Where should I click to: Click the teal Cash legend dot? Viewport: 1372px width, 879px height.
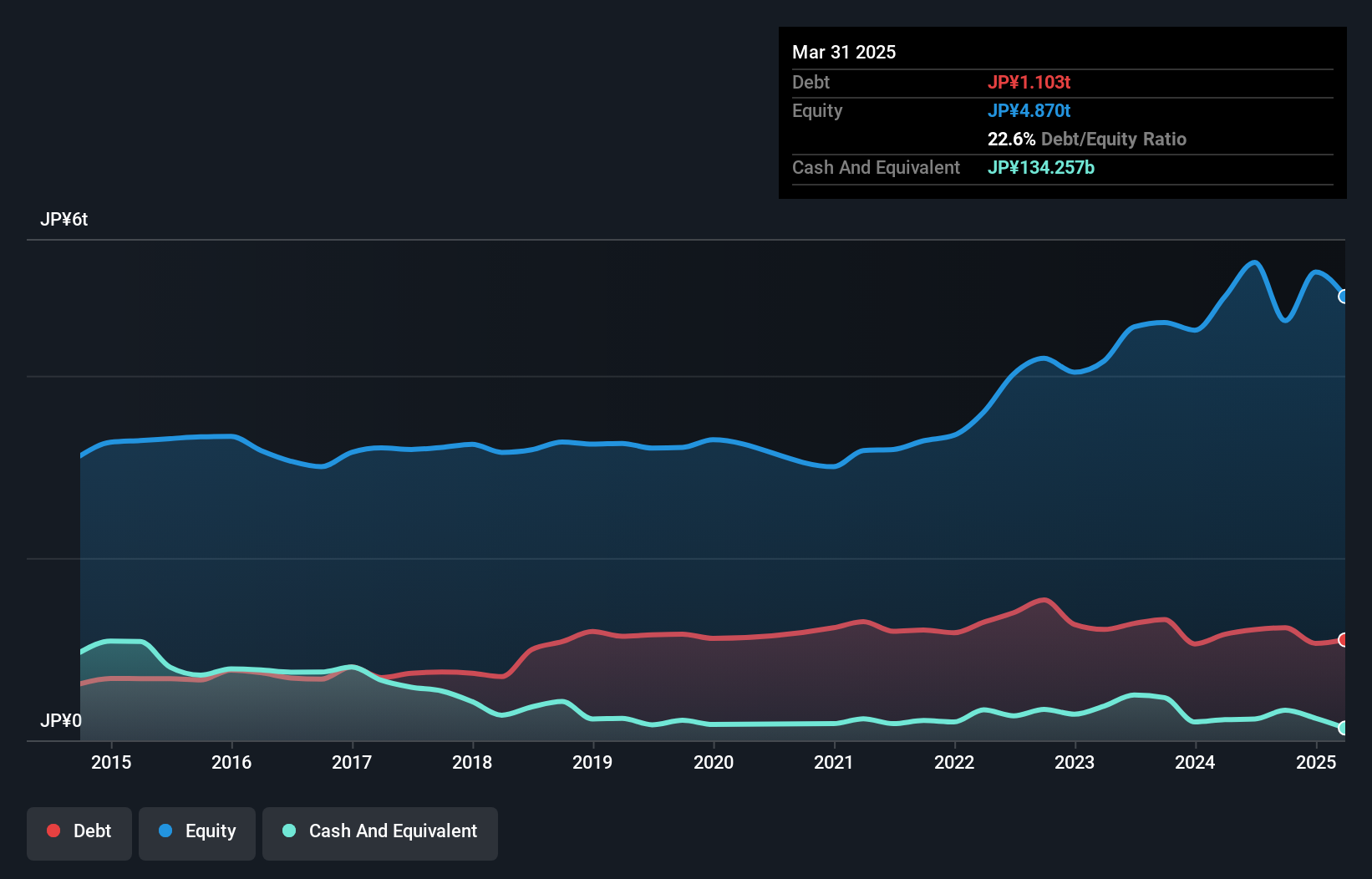[x=289, y=831]
